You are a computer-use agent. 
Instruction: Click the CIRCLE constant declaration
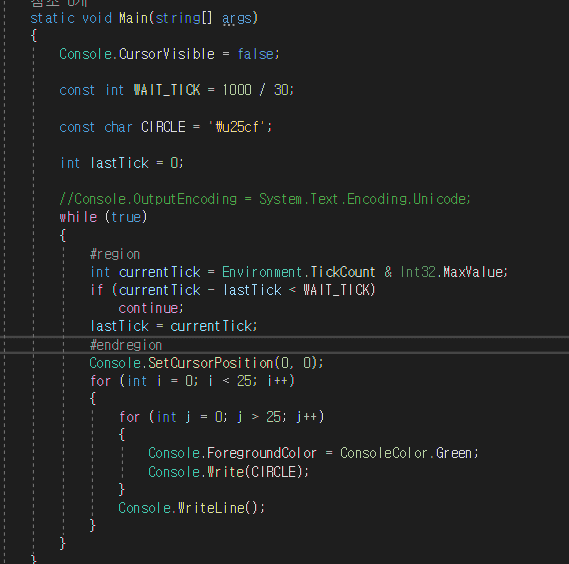[x=165, y=127]
